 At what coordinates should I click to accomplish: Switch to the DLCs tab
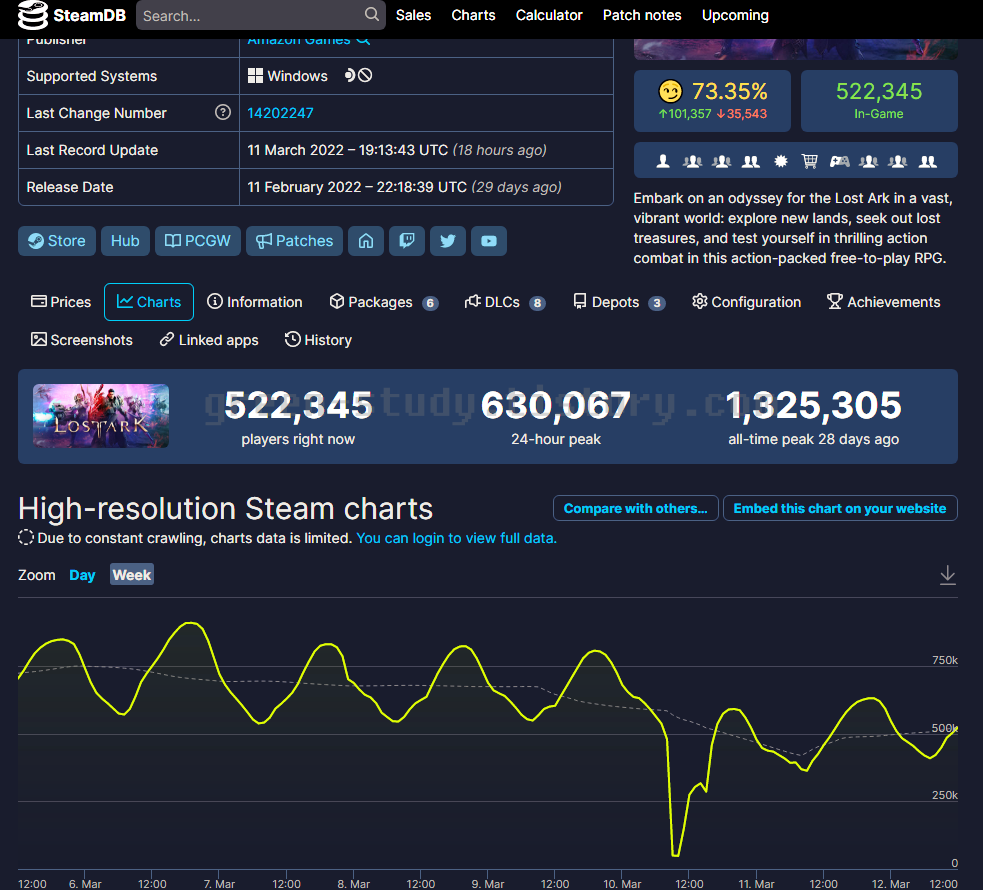(505, 302)
